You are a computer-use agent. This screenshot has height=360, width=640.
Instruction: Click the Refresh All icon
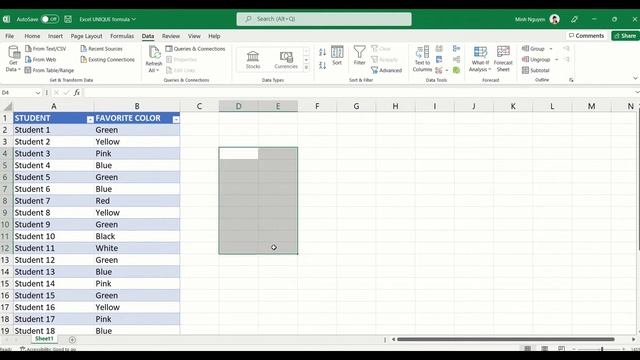[154, 52]
